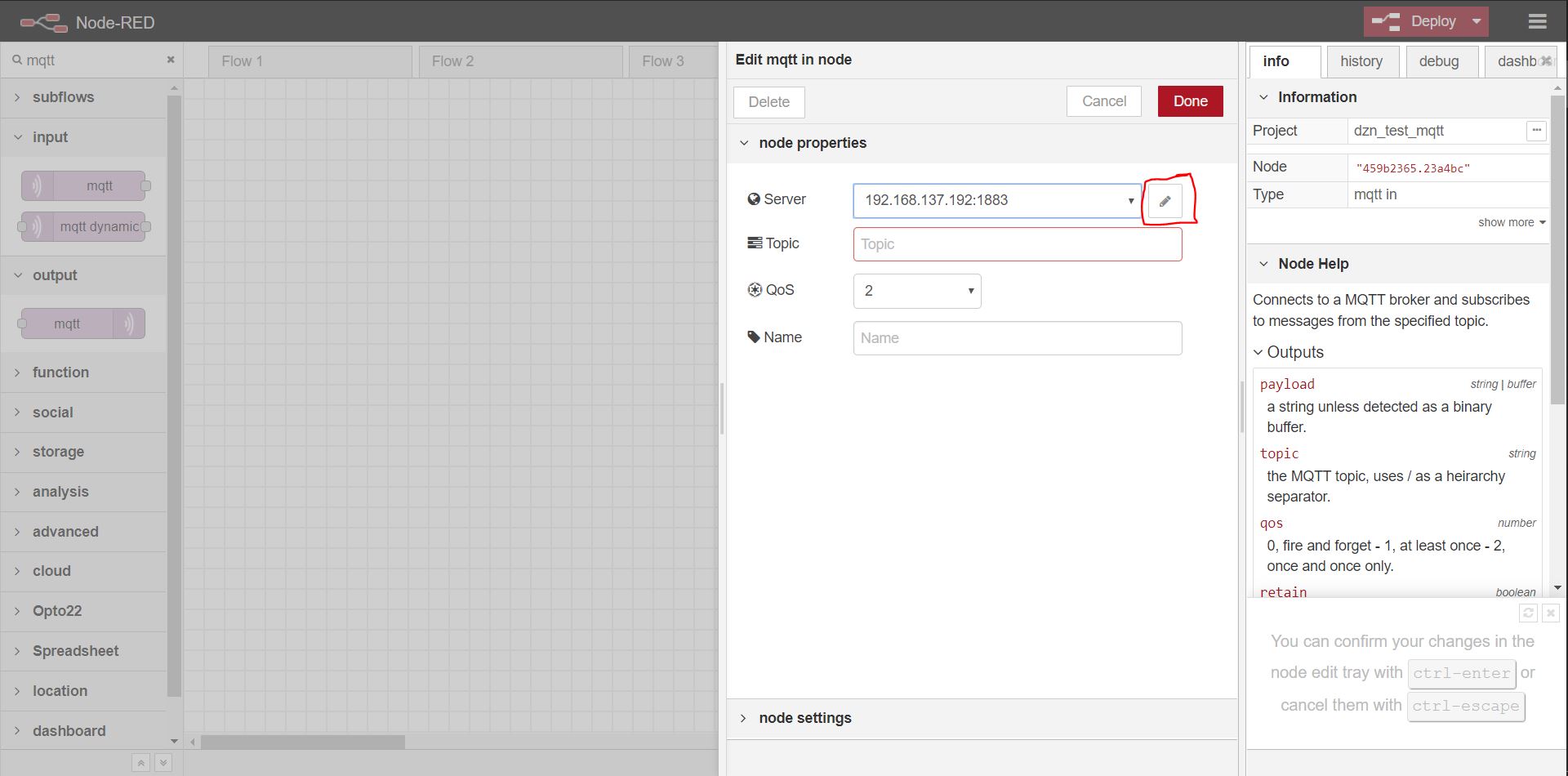Click the palette vertical scrollbar
Screen dimensions: 1568x776
(174, 396)
